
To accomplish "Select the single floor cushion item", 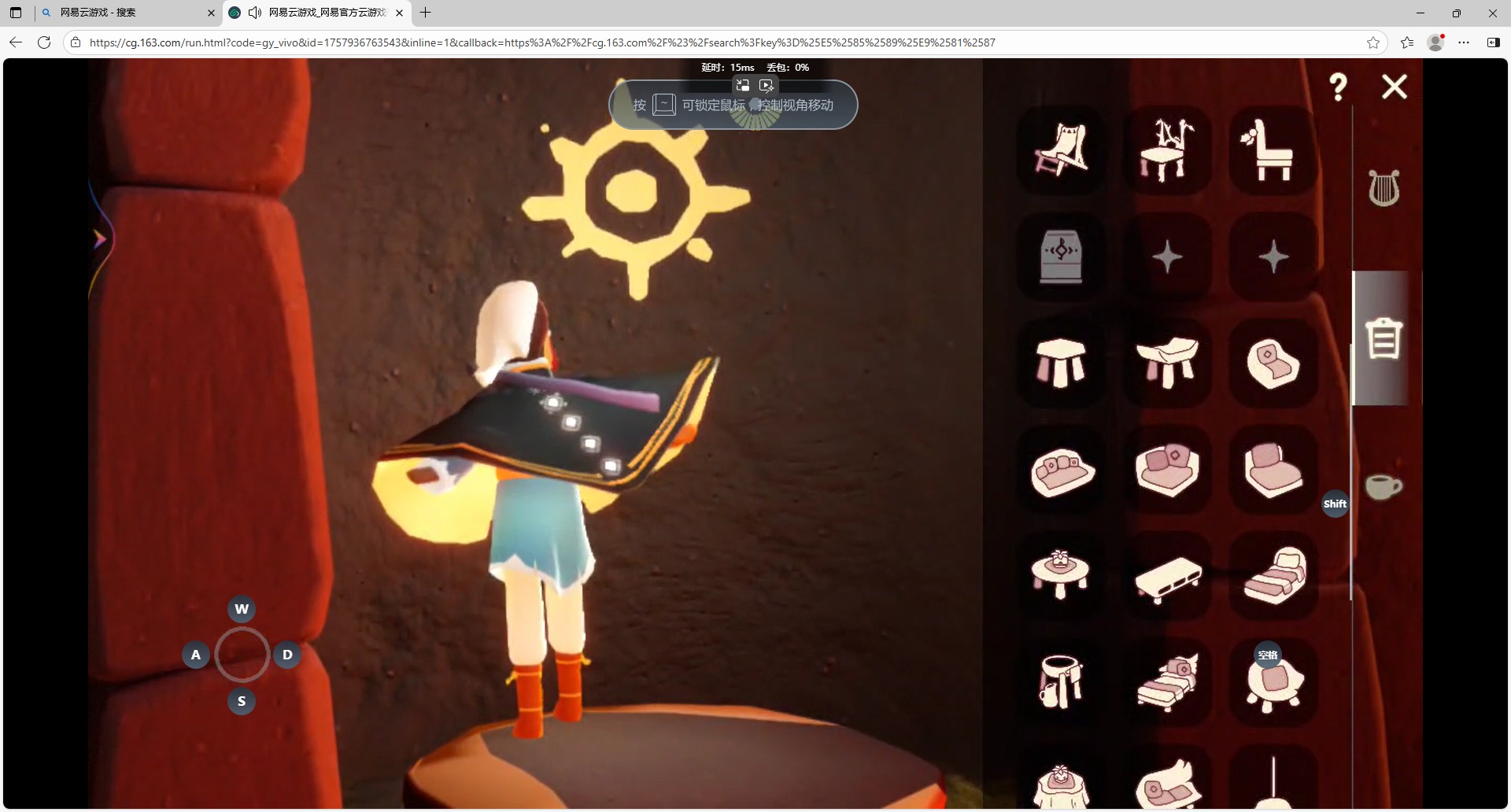I will 1273,363.
